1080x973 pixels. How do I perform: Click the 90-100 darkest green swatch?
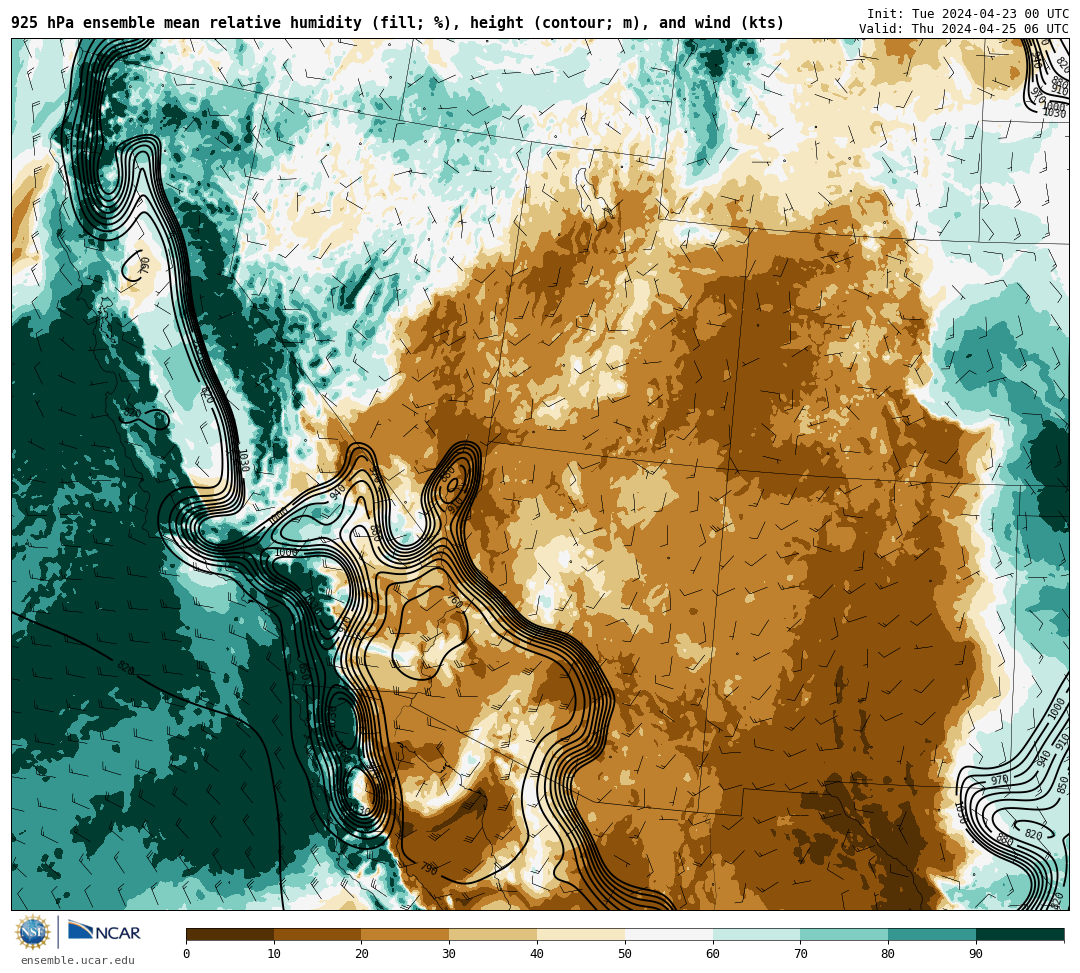click(x=1020, y=934)
